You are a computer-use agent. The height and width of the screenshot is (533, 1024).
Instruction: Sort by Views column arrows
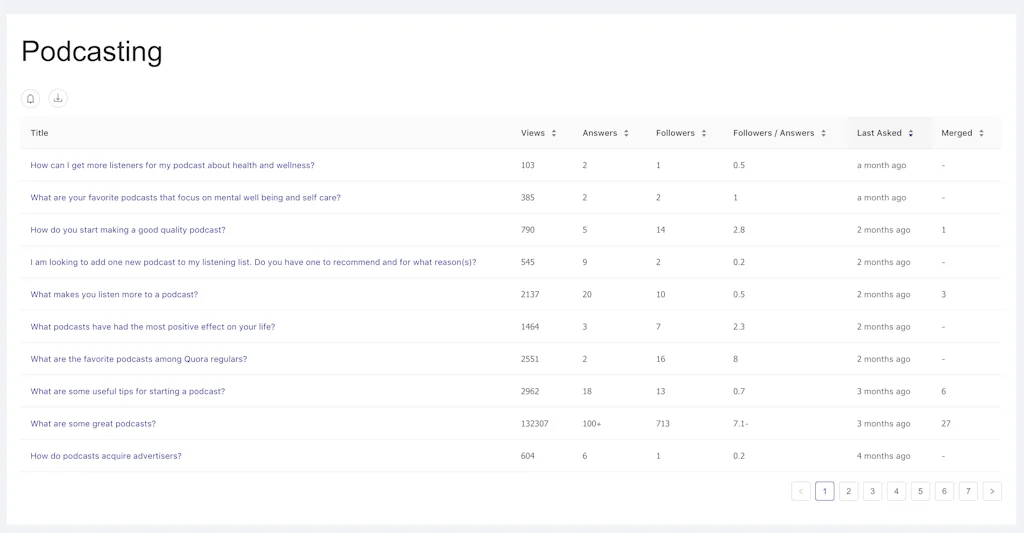[554, 133]
